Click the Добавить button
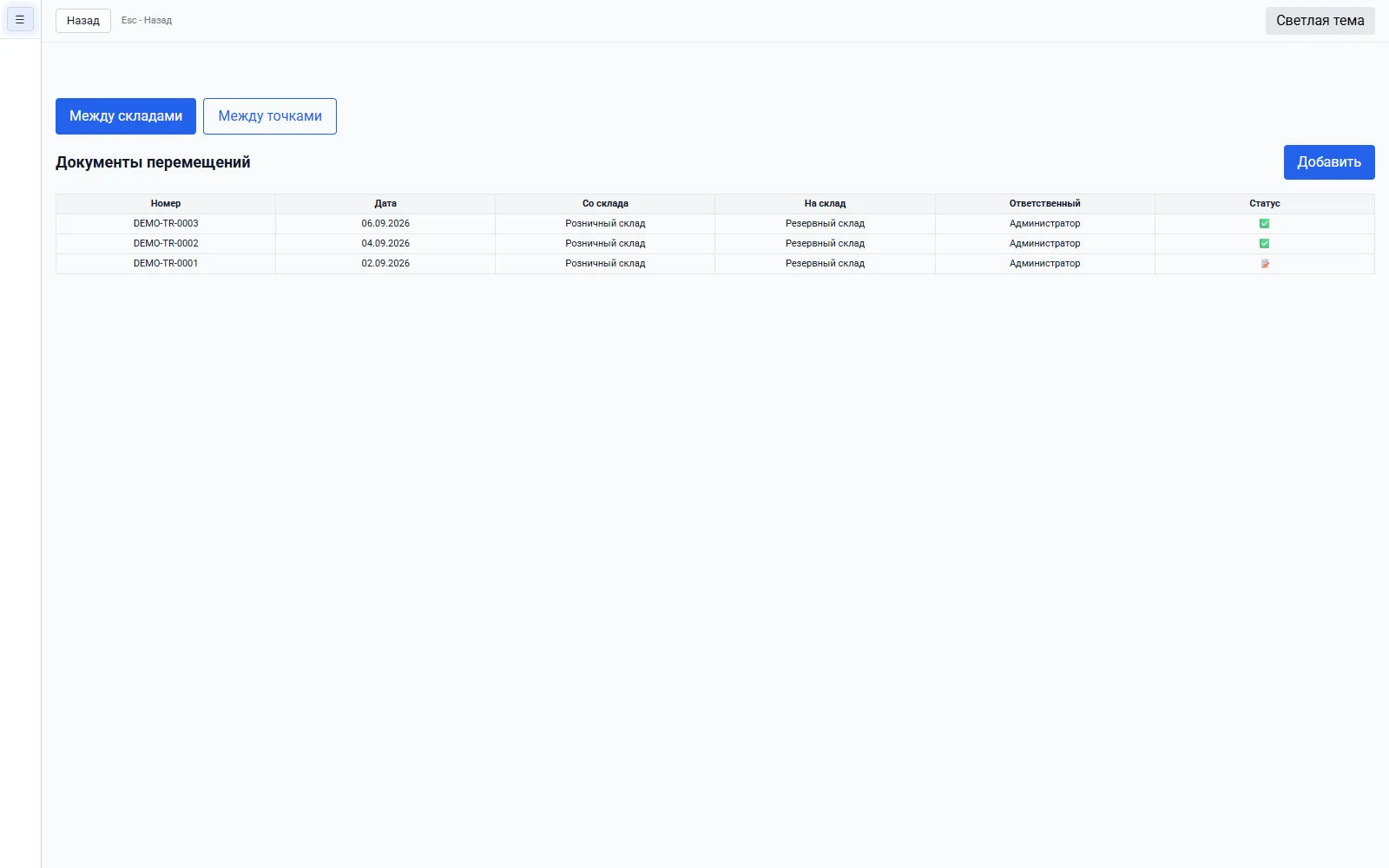 (1329, 162)
